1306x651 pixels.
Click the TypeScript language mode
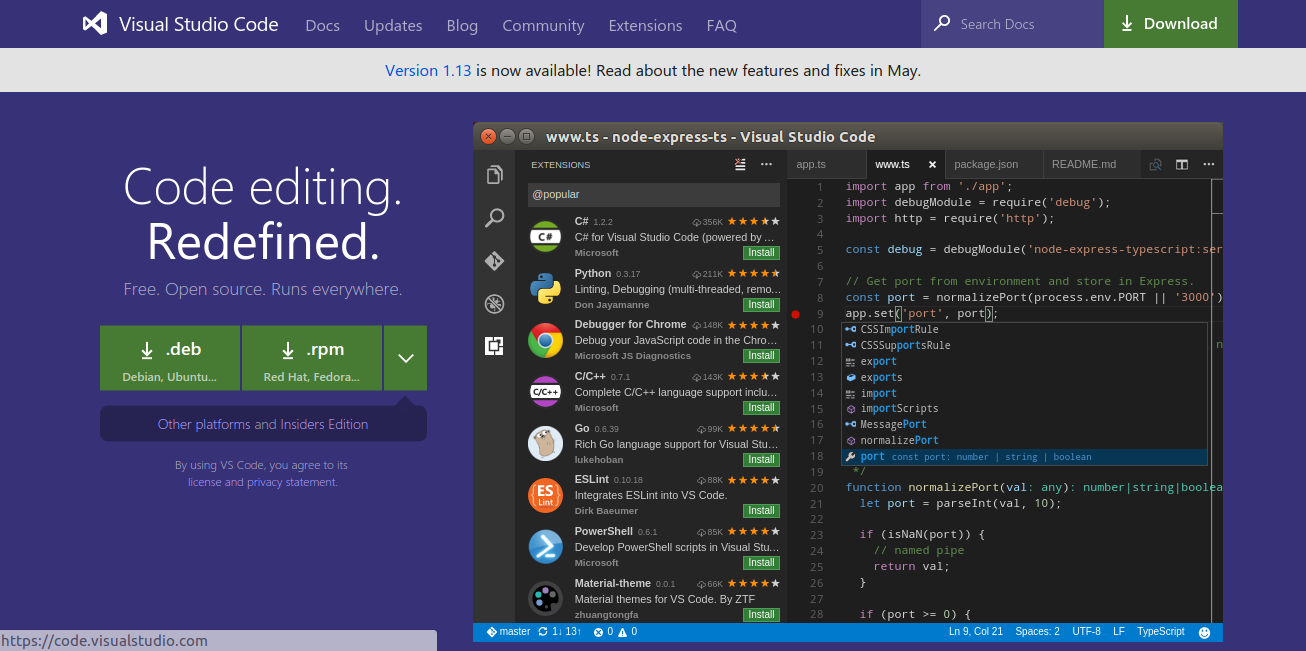click(1160, 632)
